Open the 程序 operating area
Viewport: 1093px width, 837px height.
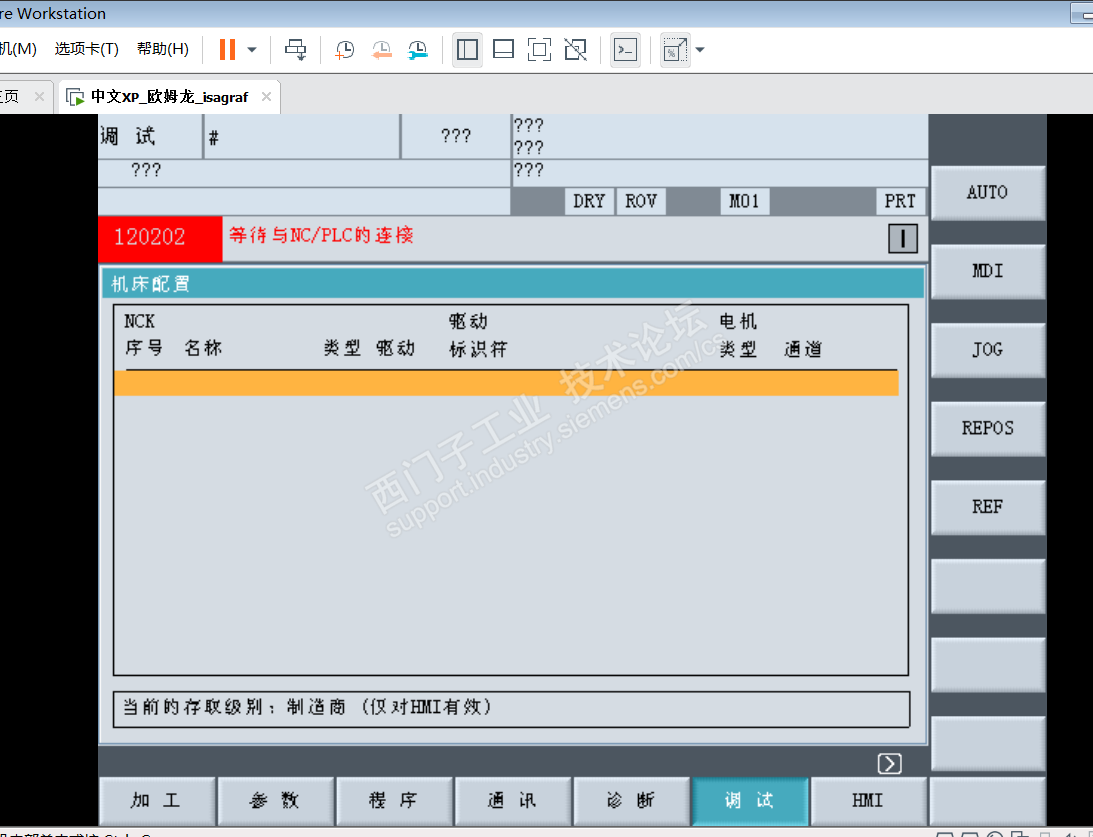pyautogui.click(x=395, y=801)
